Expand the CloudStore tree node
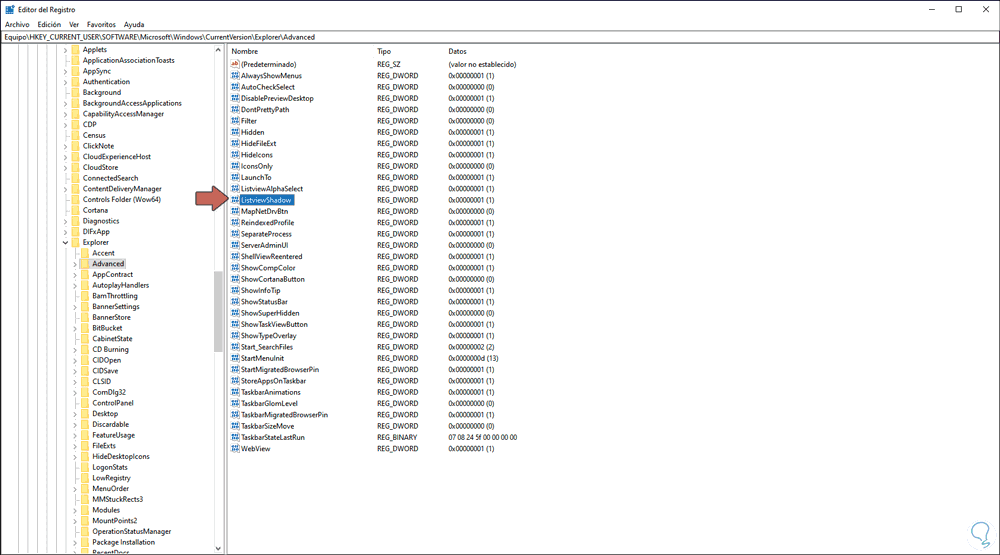Image resolution: width=1000 pixels, height=555 pixels. point(65,167)
